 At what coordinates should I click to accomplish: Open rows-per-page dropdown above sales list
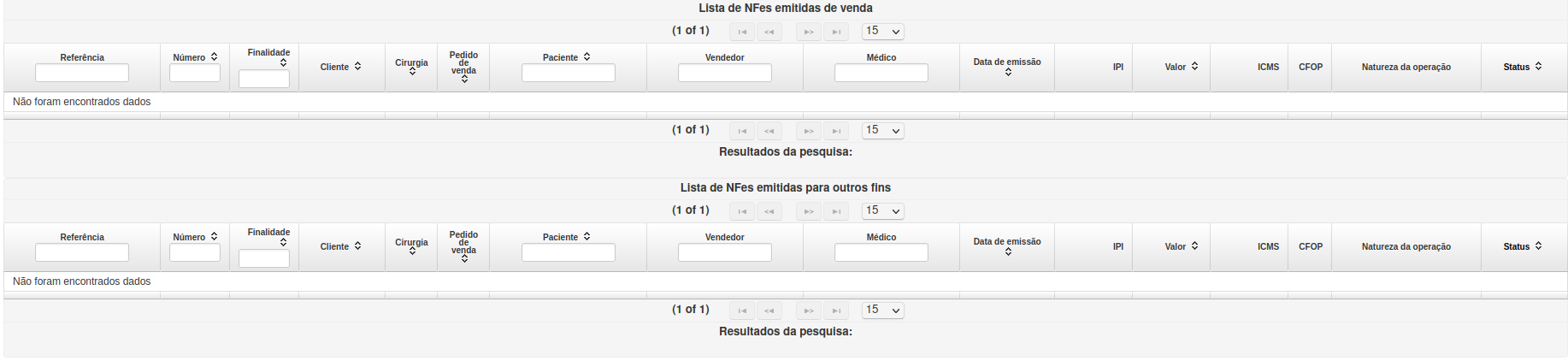883,32
